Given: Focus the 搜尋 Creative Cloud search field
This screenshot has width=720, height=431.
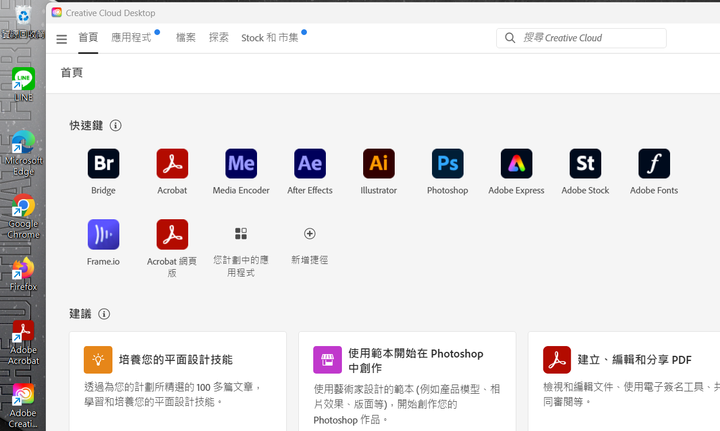Looking at the screenshot, I should click(581, 38).
